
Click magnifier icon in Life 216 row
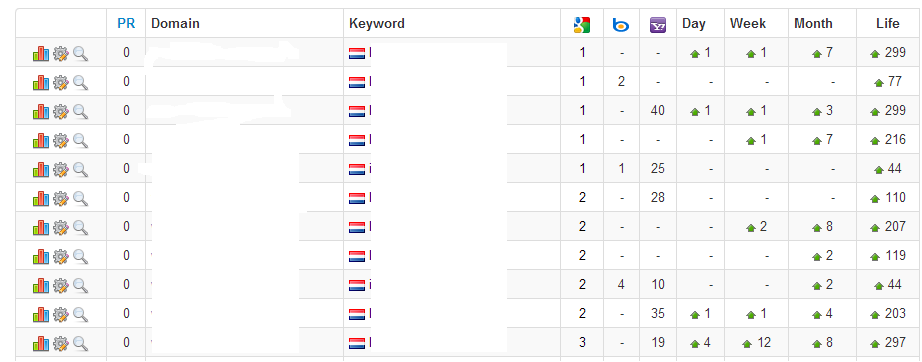point(81,141)
